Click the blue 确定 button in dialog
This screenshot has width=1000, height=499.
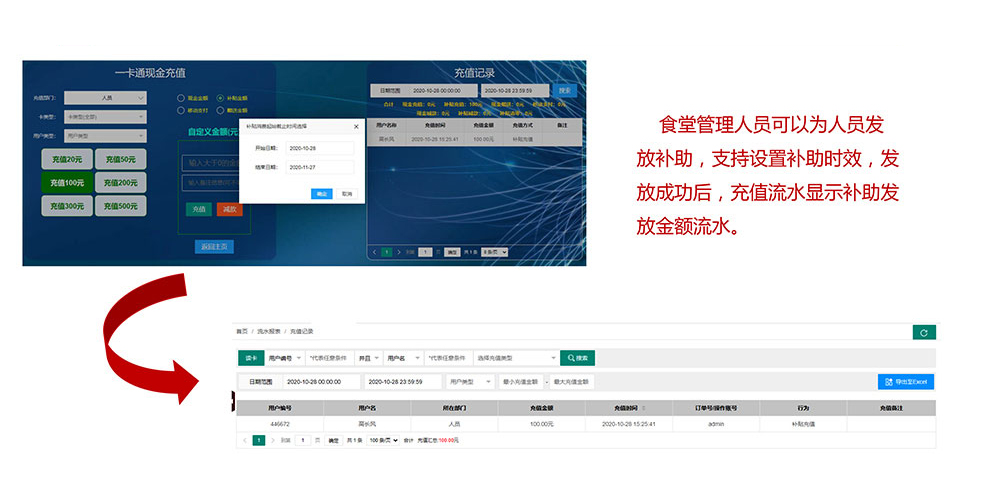[321, 194]
